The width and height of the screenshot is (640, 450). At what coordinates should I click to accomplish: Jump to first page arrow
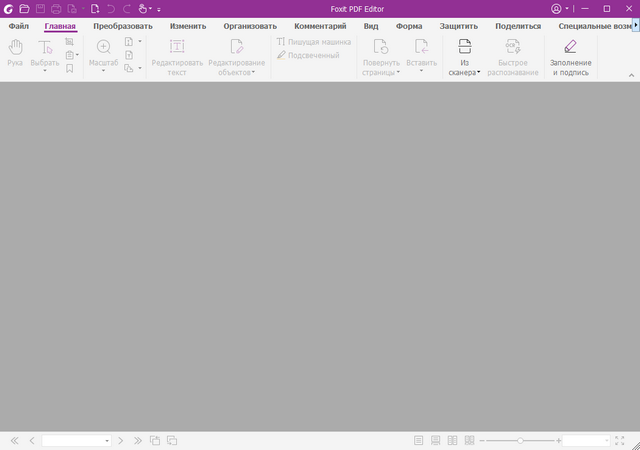click(x=14, y=440)
